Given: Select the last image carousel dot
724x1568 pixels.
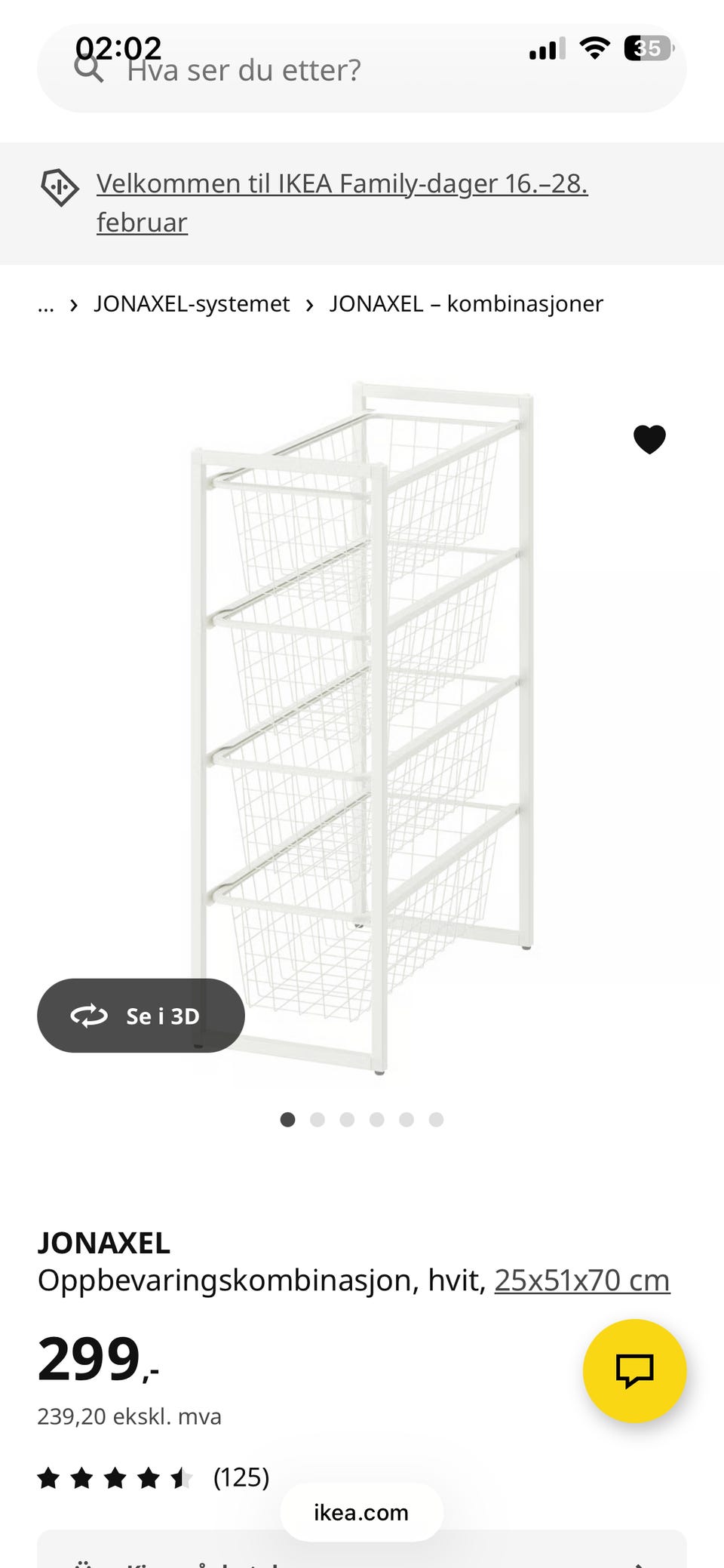Looking at the screenshot, I should (436, 1119).
